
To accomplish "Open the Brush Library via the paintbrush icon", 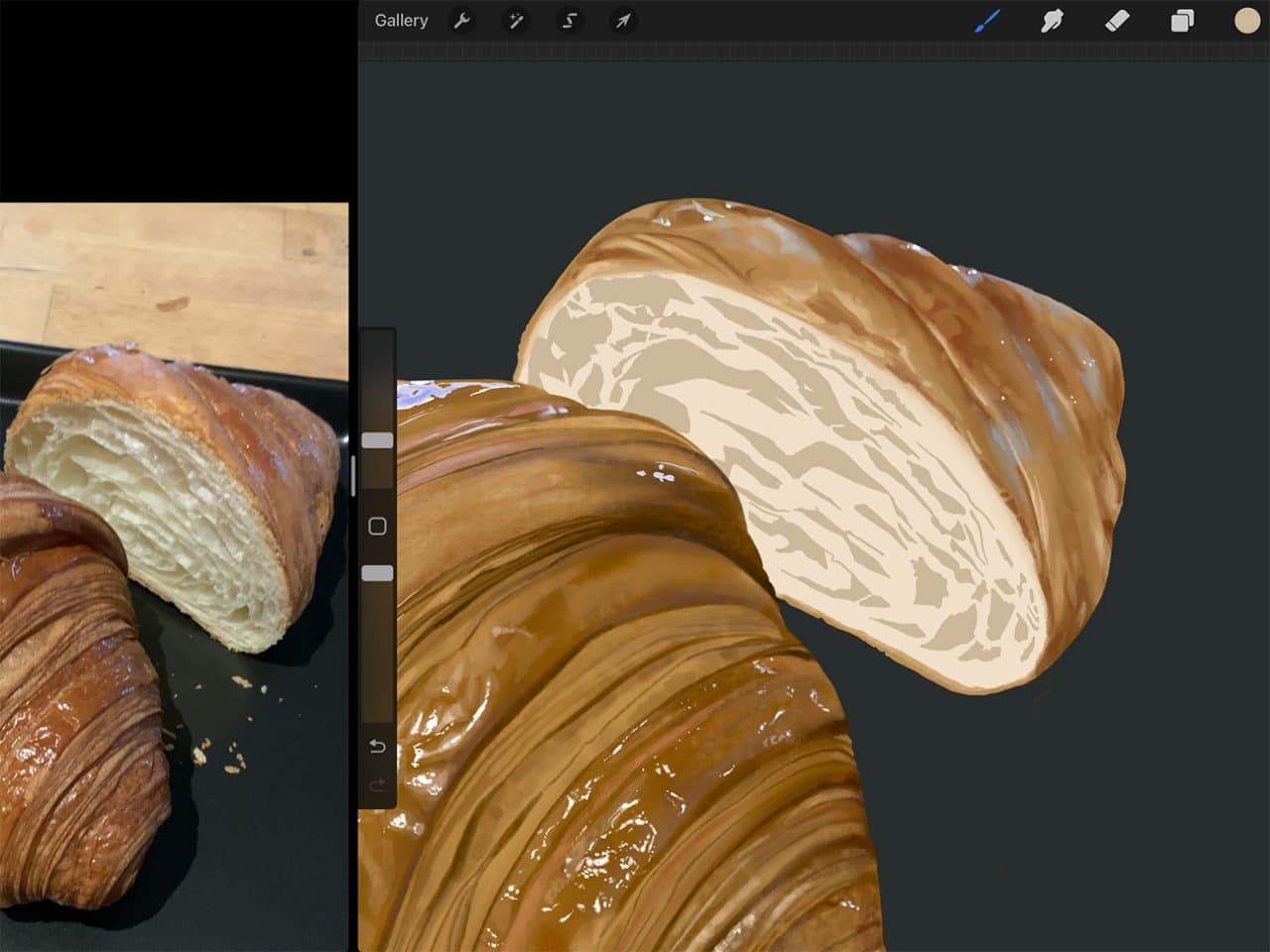I will (x=988, y=20).
